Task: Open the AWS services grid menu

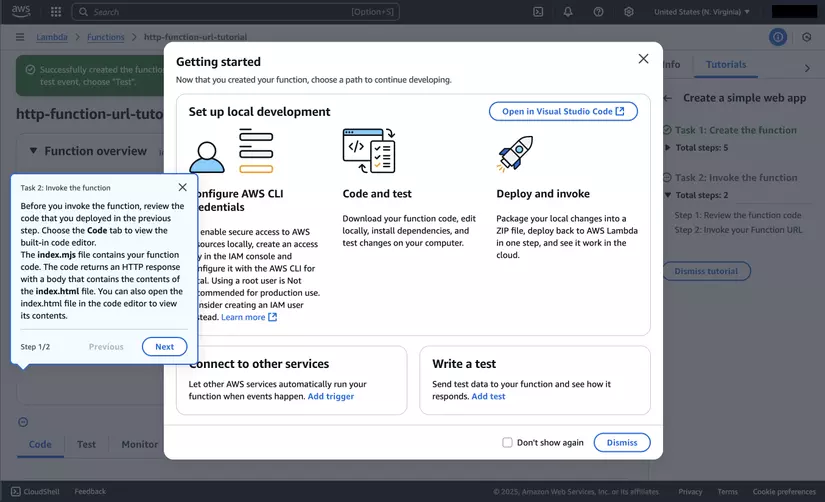Action: click(56, 12)
